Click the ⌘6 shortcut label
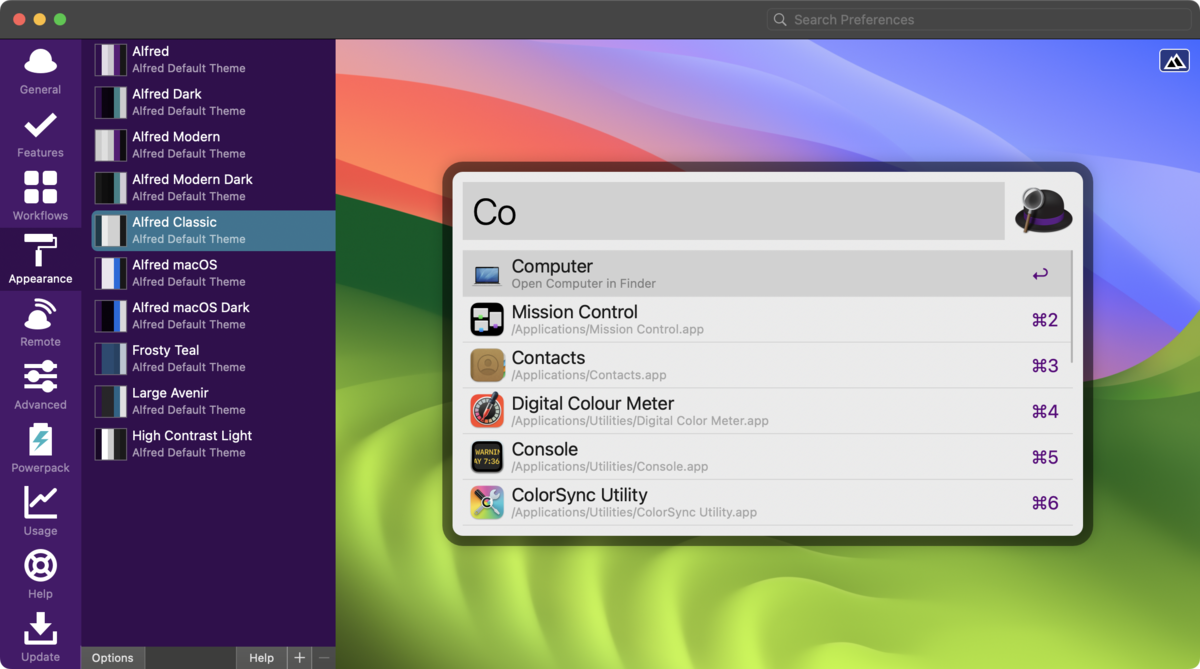Image resolution: width=1200 pixels, height=669 pixels. [1045, 503]
